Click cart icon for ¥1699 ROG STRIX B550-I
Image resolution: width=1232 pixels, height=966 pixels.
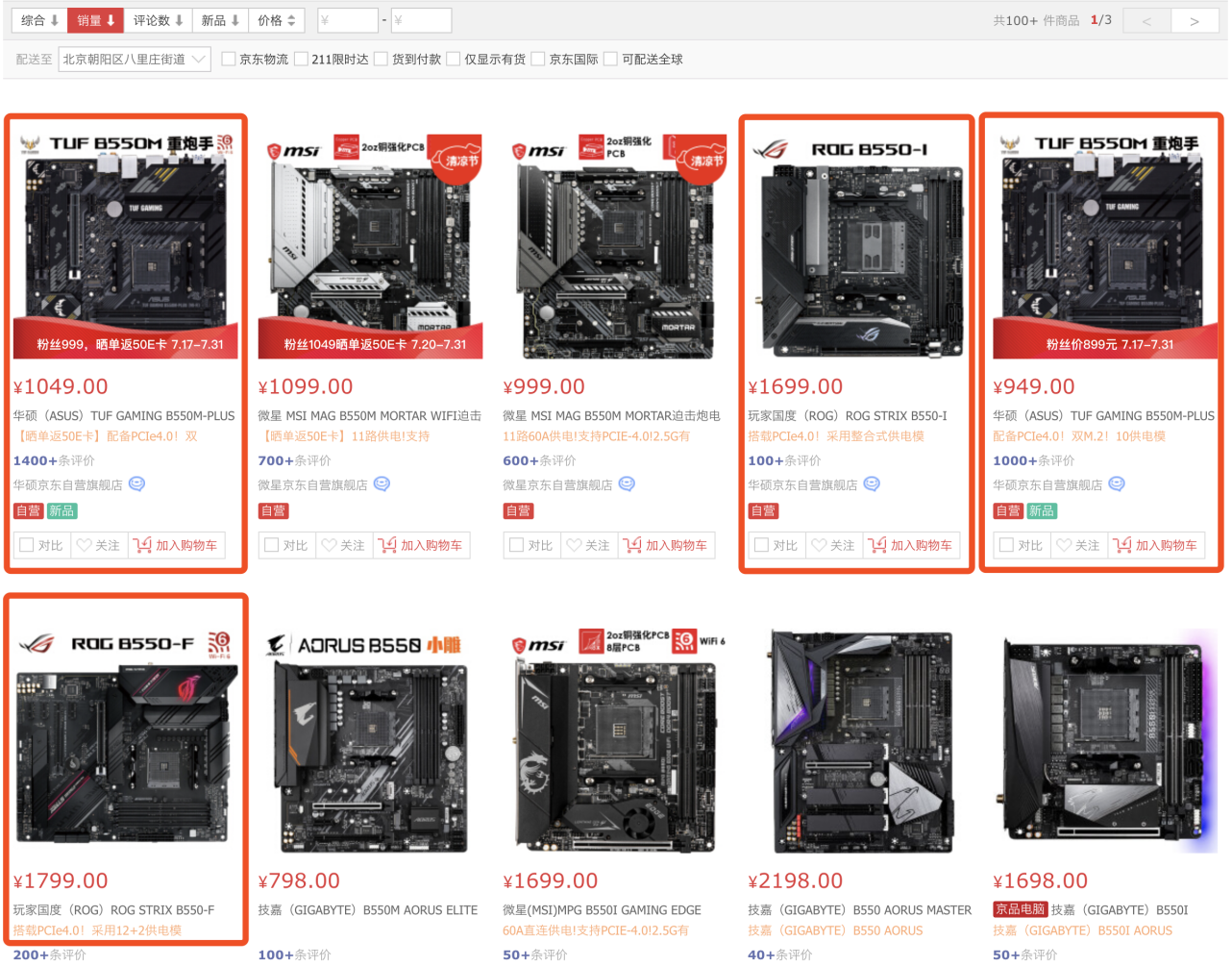coord(877,545)
